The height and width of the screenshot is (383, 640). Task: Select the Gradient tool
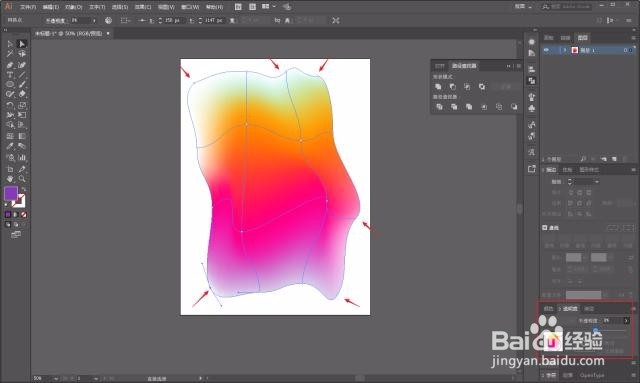click(x=22, y=136)
